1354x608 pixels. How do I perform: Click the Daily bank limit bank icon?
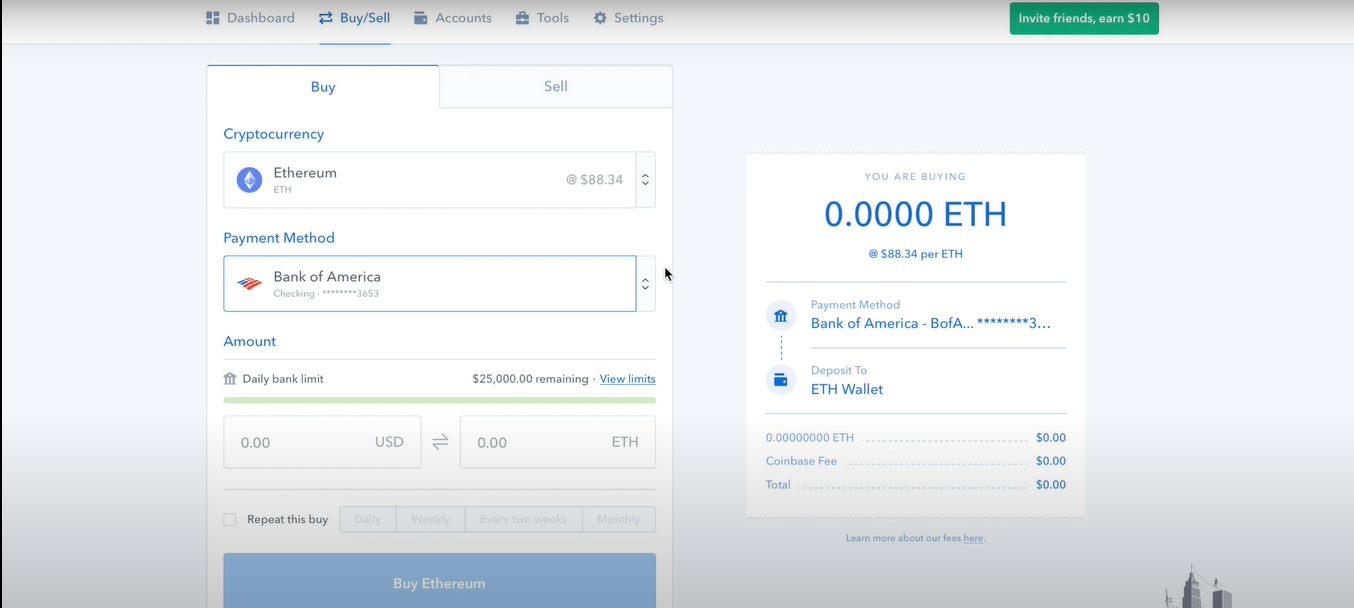[x=230, y=379]
